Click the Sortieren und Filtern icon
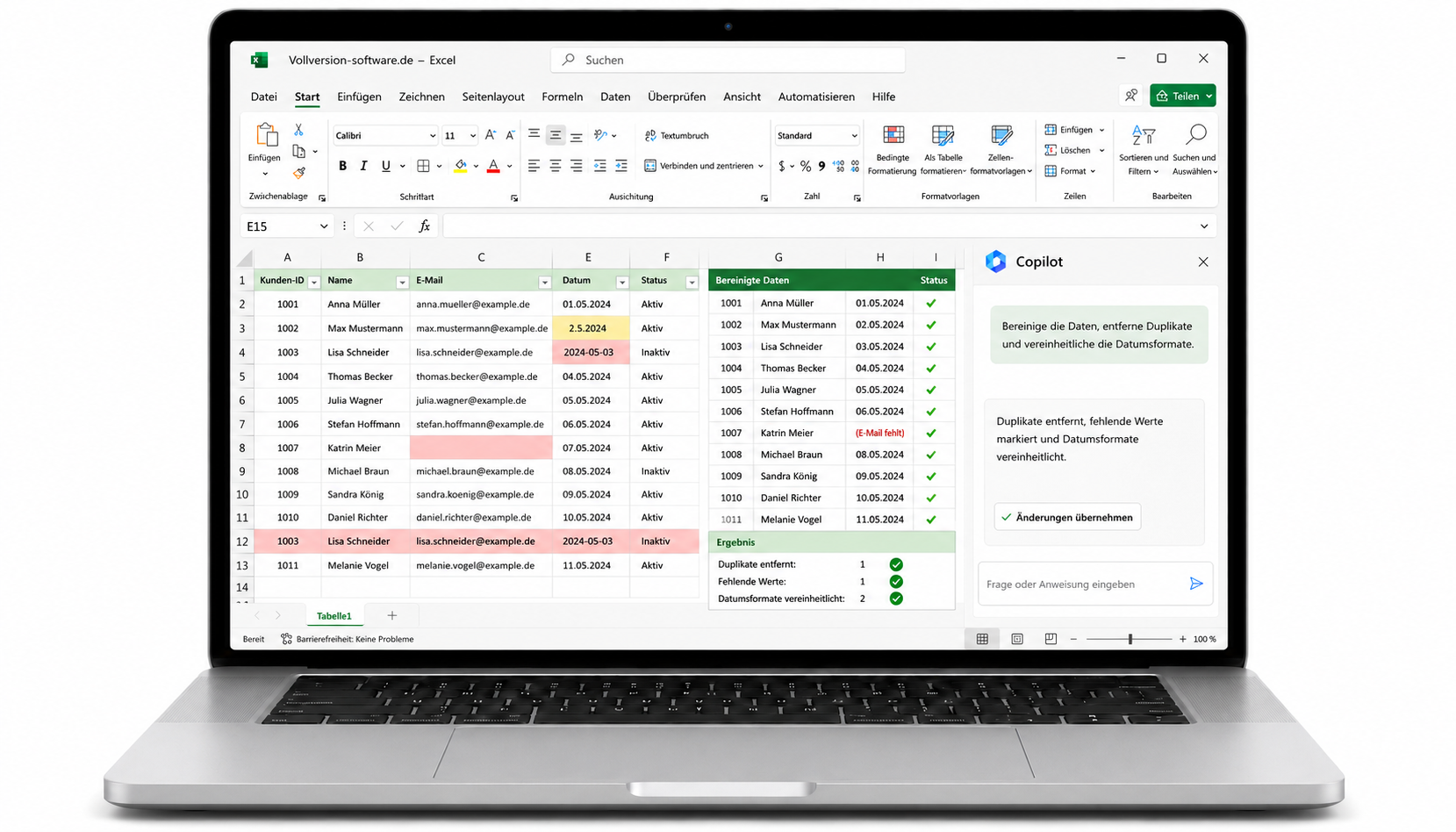 tap(1143, 135)
